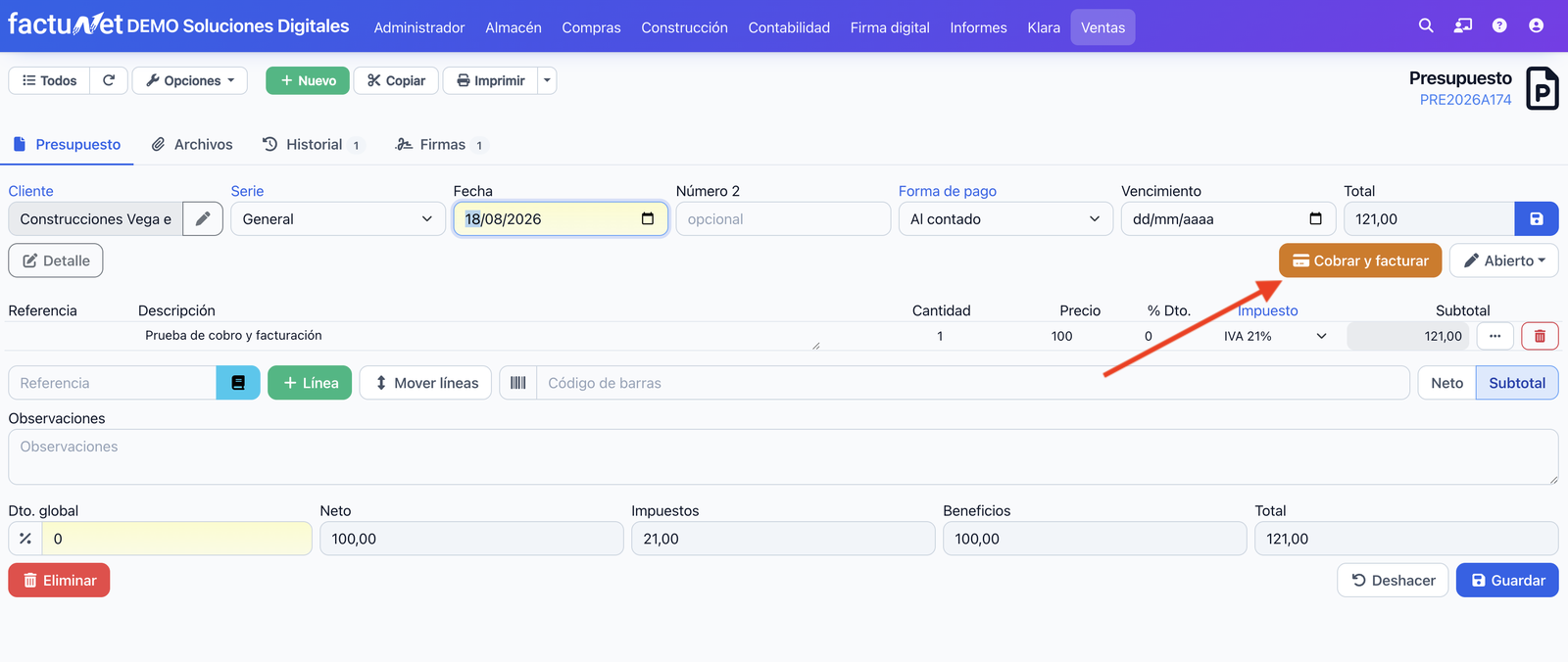Delete the line with red trash icon
Viewport: 1568px width, 662px height.
pyautogui.click(x=1540, y=336)
